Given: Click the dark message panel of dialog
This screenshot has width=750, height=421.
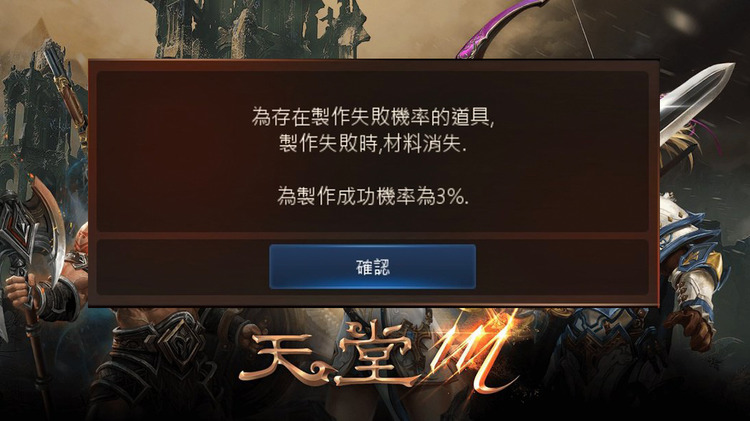Looking at the screenshot, I should [373, 151].
